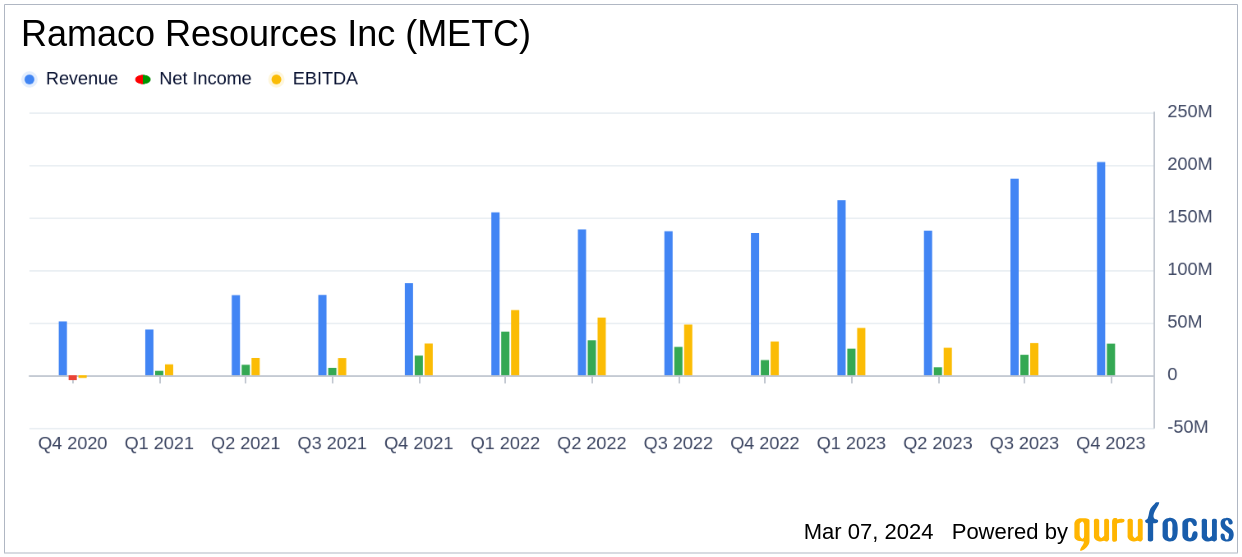Click the Q1 2023 blue Revenue bar
Viewport: 1242px width, 557px height.
click(841, 288)
